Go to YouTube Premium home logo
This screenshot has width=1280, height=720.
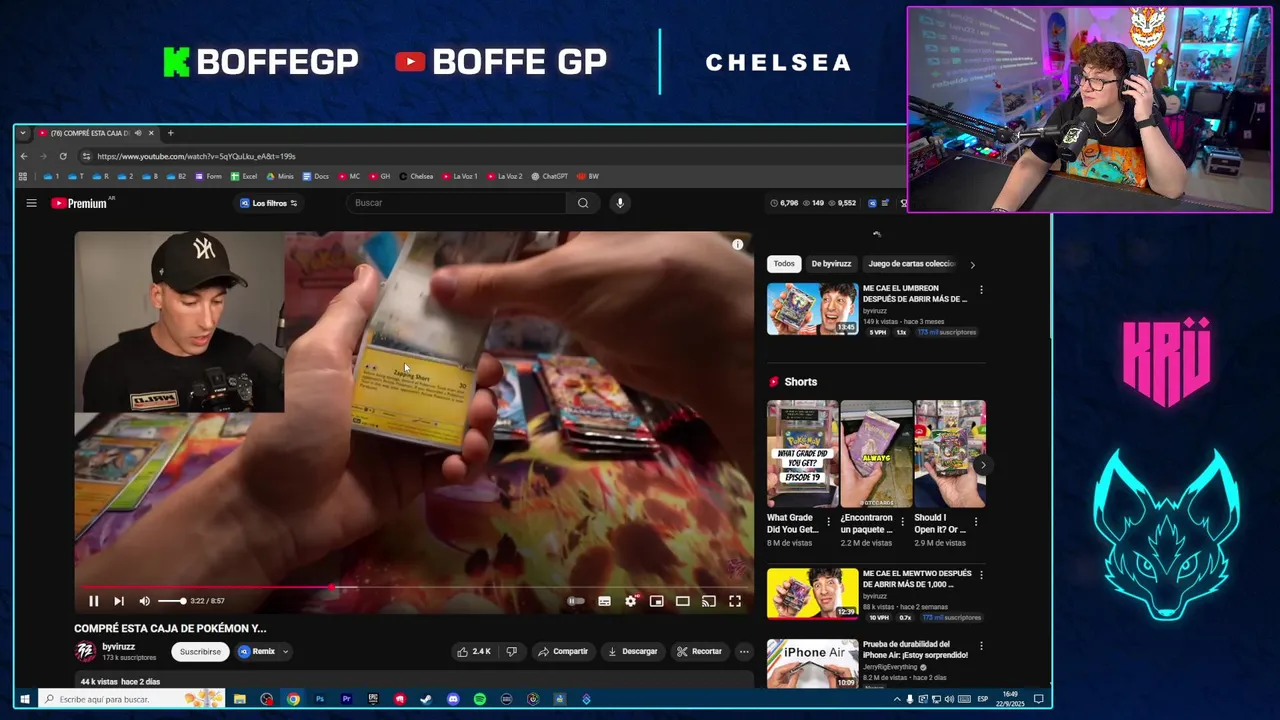(79, 203)
